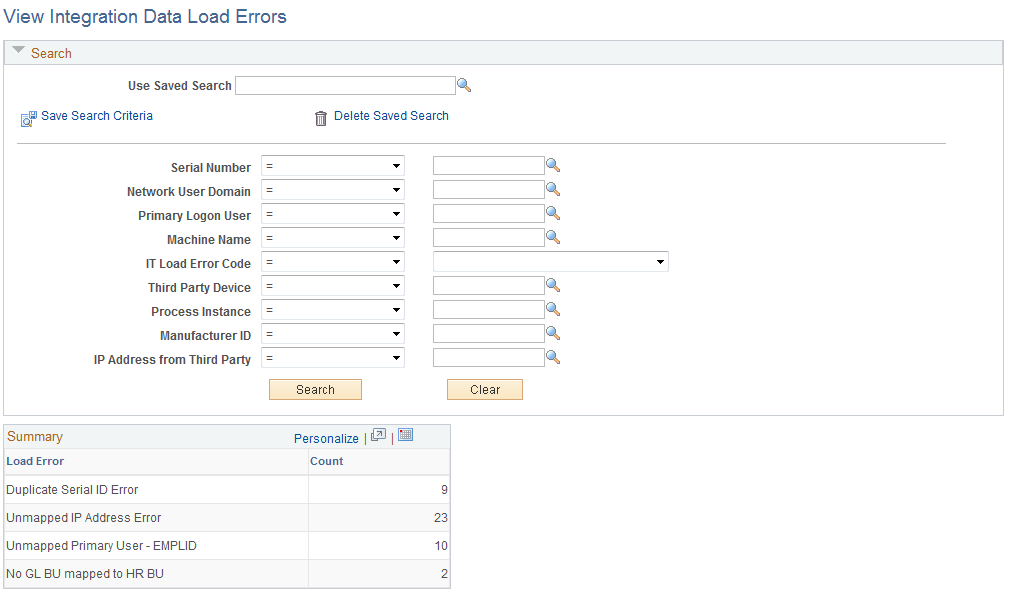Open the Machine Name lookup magnifier
The width and height of the screenshot is (1016, 596).
point(553,237)
